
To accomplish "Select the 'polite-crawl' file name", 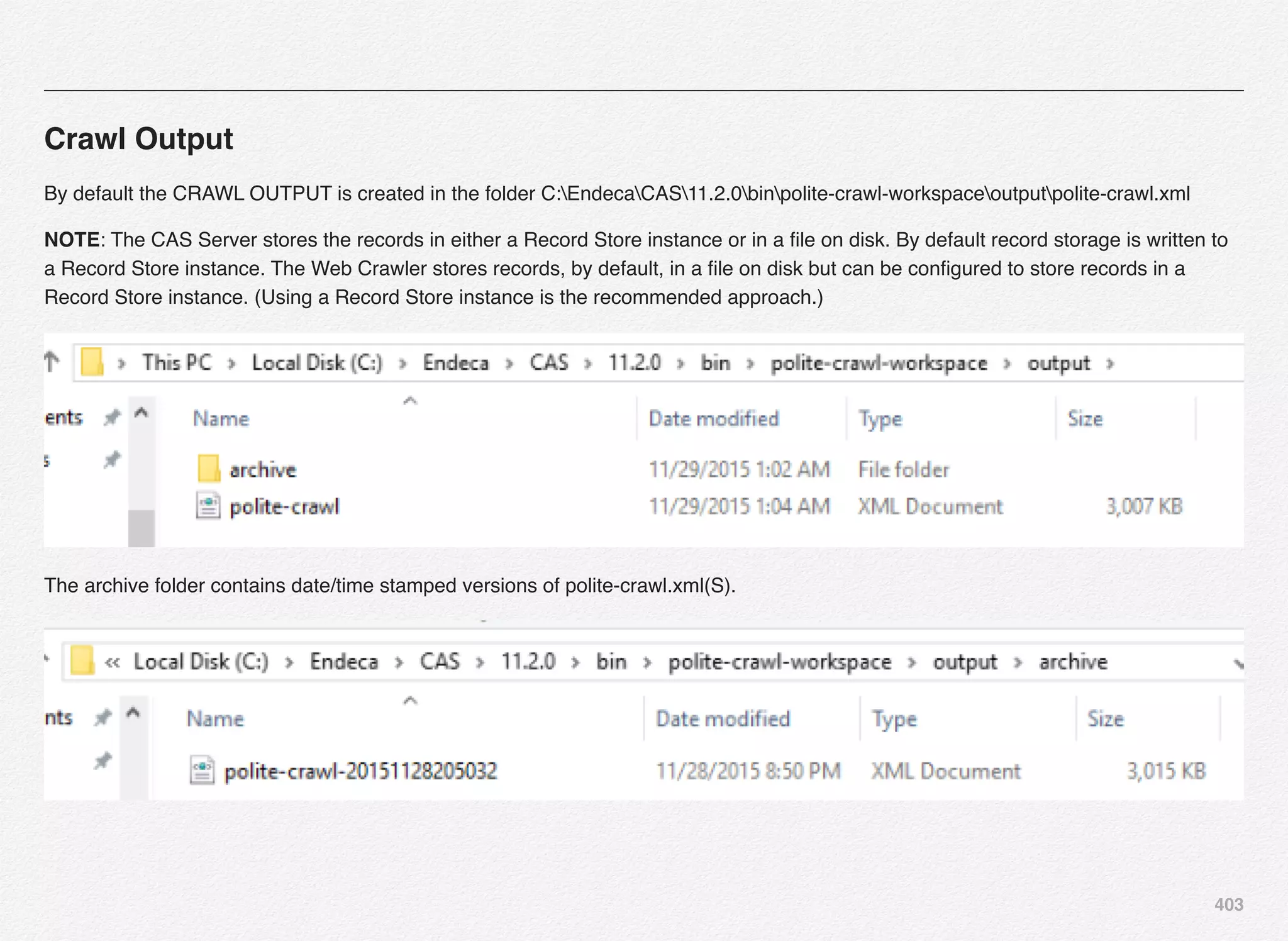I will tap(284, 507).
